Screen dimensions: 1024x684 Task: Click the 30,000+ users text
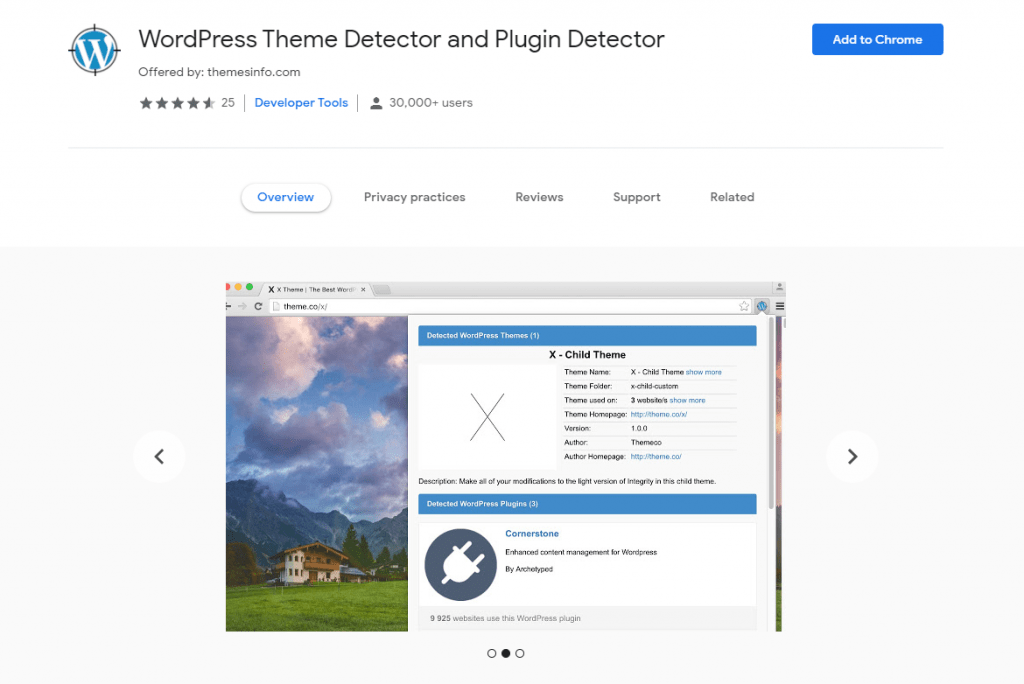pyautogui.click(x=431, y=103)
